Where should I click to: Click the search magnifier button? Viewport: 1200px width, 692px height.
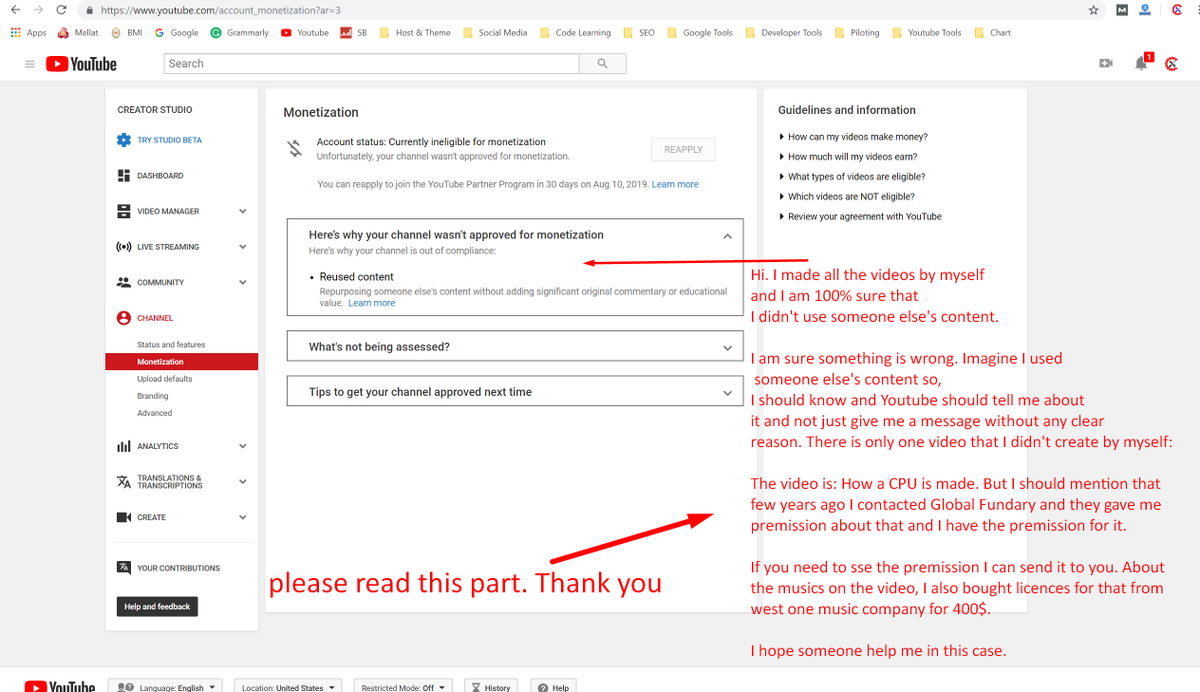(602, 63)
